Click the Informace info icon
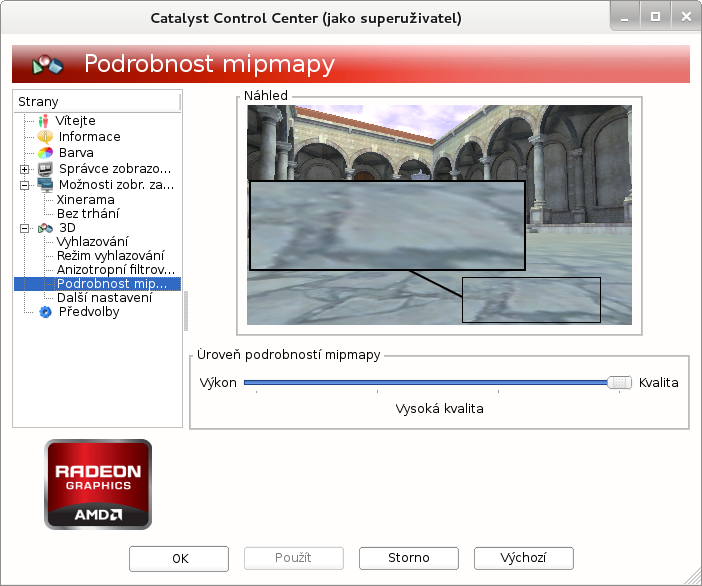Screen dimensions: 702x586 45,137
